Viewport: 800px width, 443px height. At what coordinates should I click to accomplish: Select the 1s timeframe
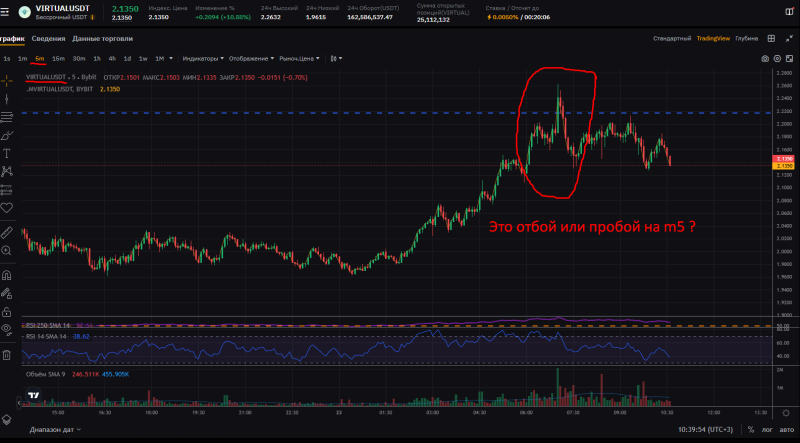[7, 59]
